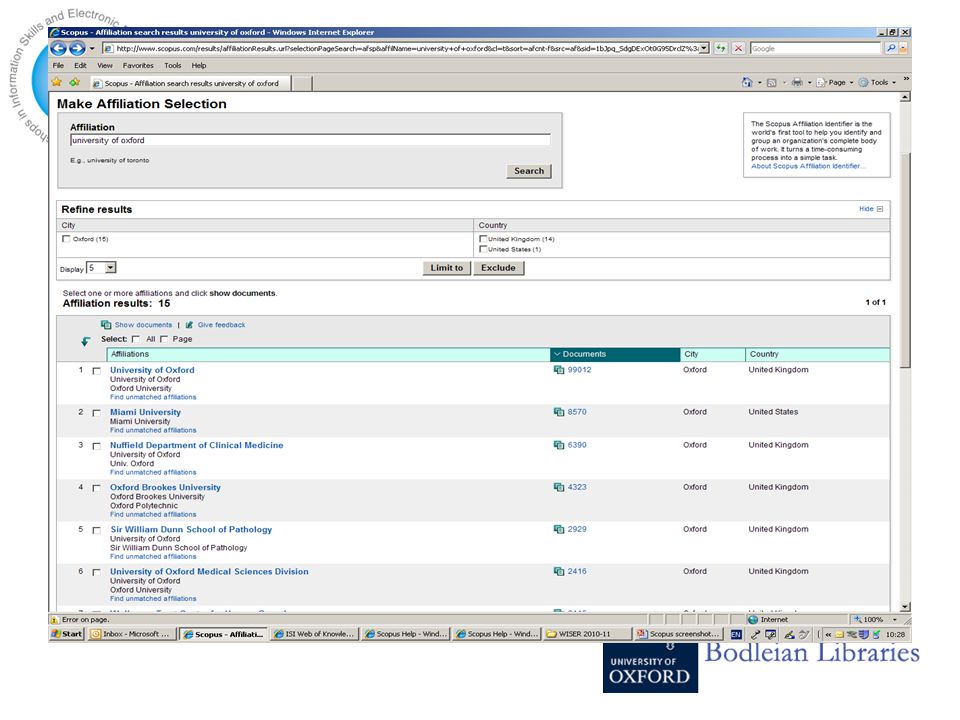Image resolution: width=960 pixels, height=720 pixels.
Task: Open the Home icon dropdown arrow
Action: [759, 83]
